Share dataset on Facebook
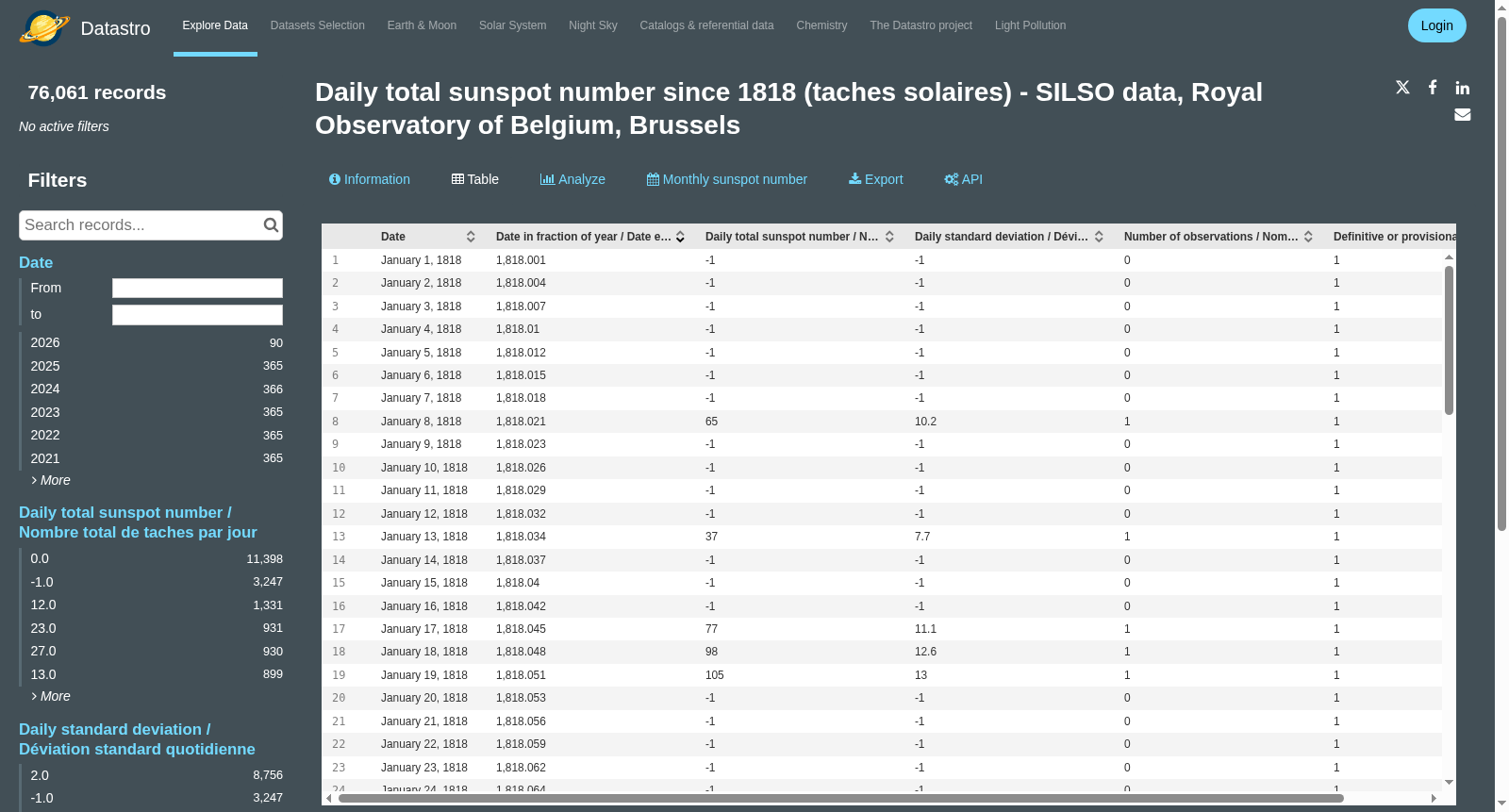The image size is (1509, 812). (x=1433, y=87)
